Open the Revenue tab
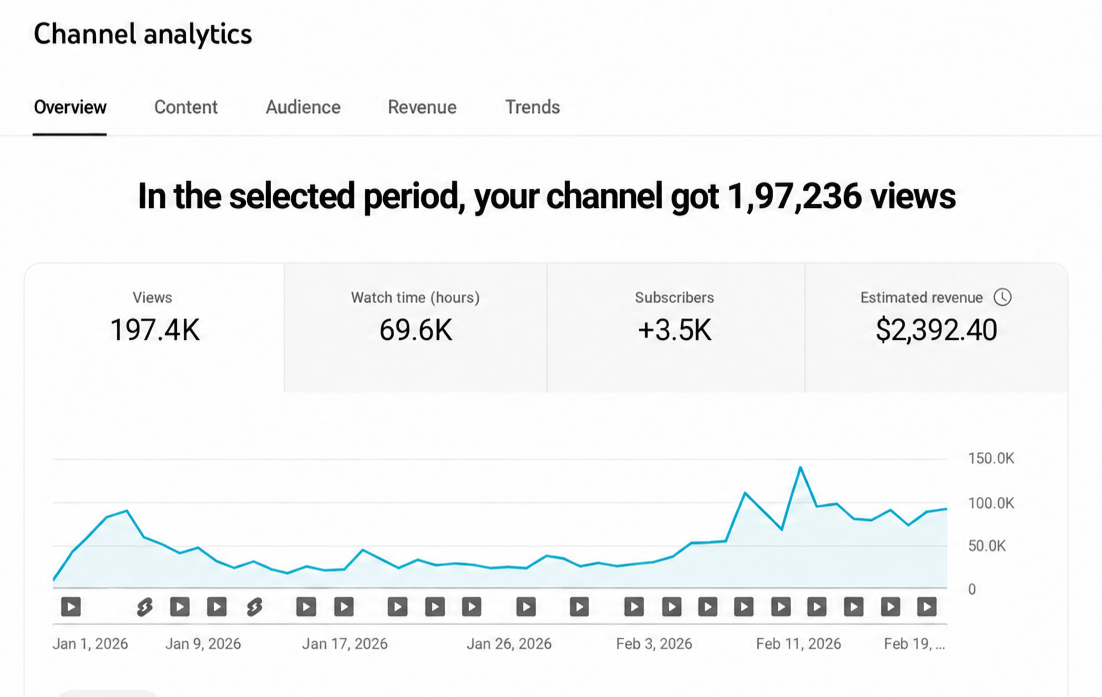The height and width of the screenshot is (697, 1102). (422, 108)
